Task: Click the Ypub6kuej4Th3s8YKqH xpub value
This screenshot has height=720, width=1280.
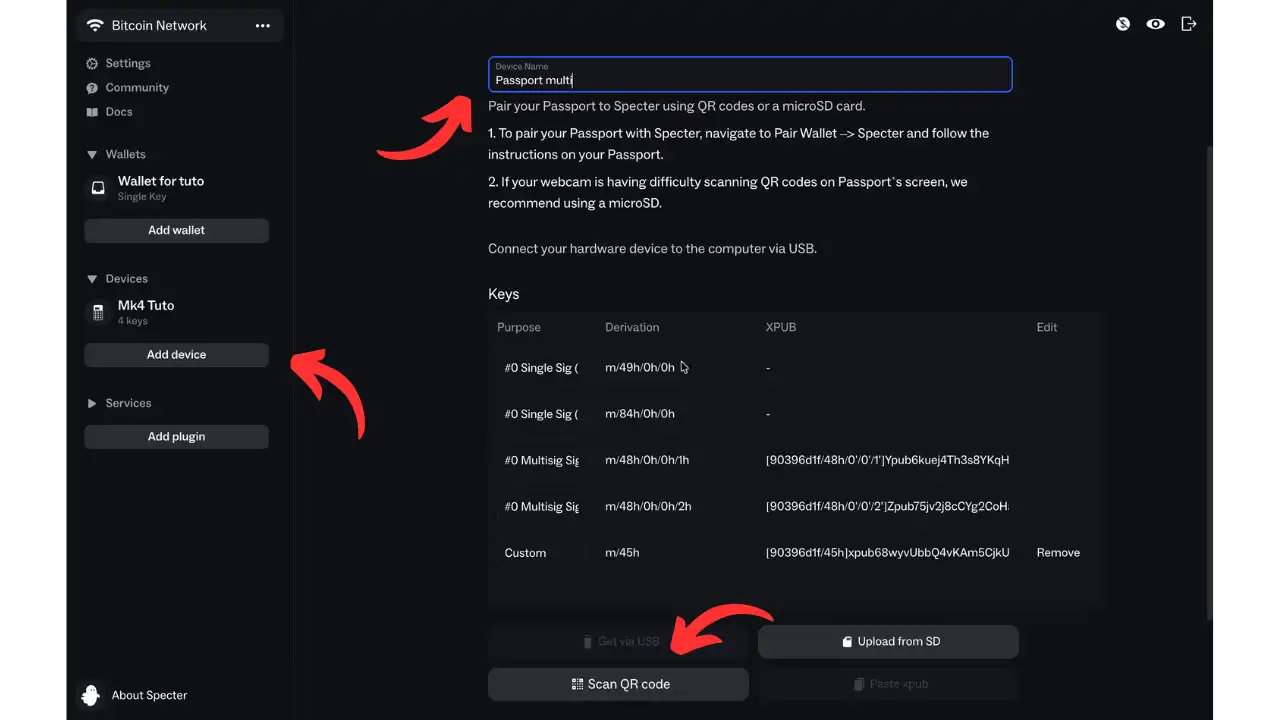Action: (x=888, y=460)
